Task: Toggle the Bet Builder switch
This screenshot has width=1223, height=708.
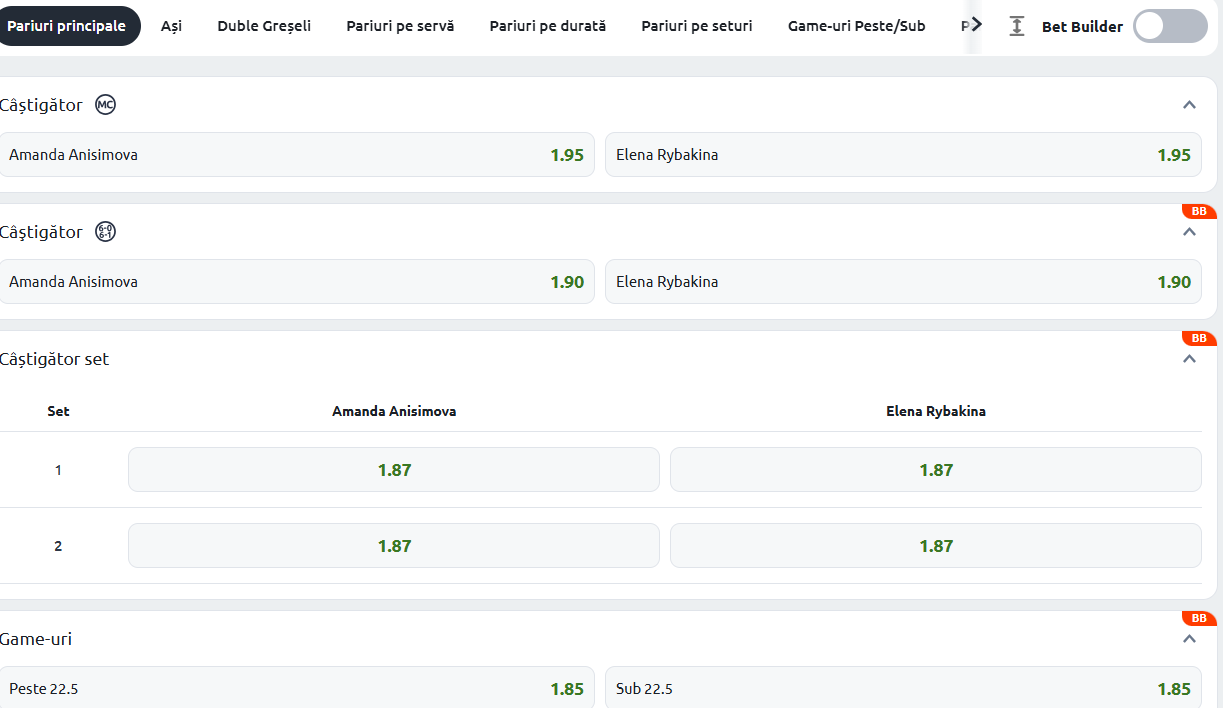Action: coord(1170,27)
